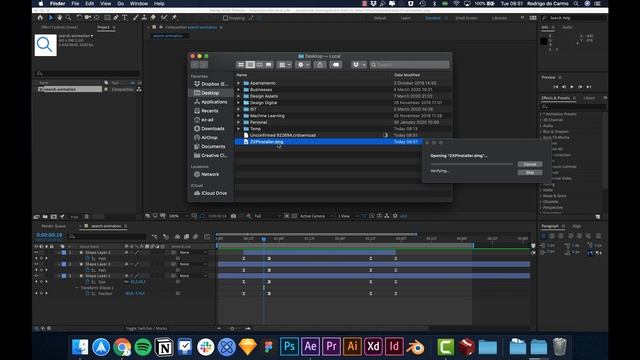The width and height of the screenshot is (640, 360).
Task: Open Spotify from the Dock
Action: [143, 347]
